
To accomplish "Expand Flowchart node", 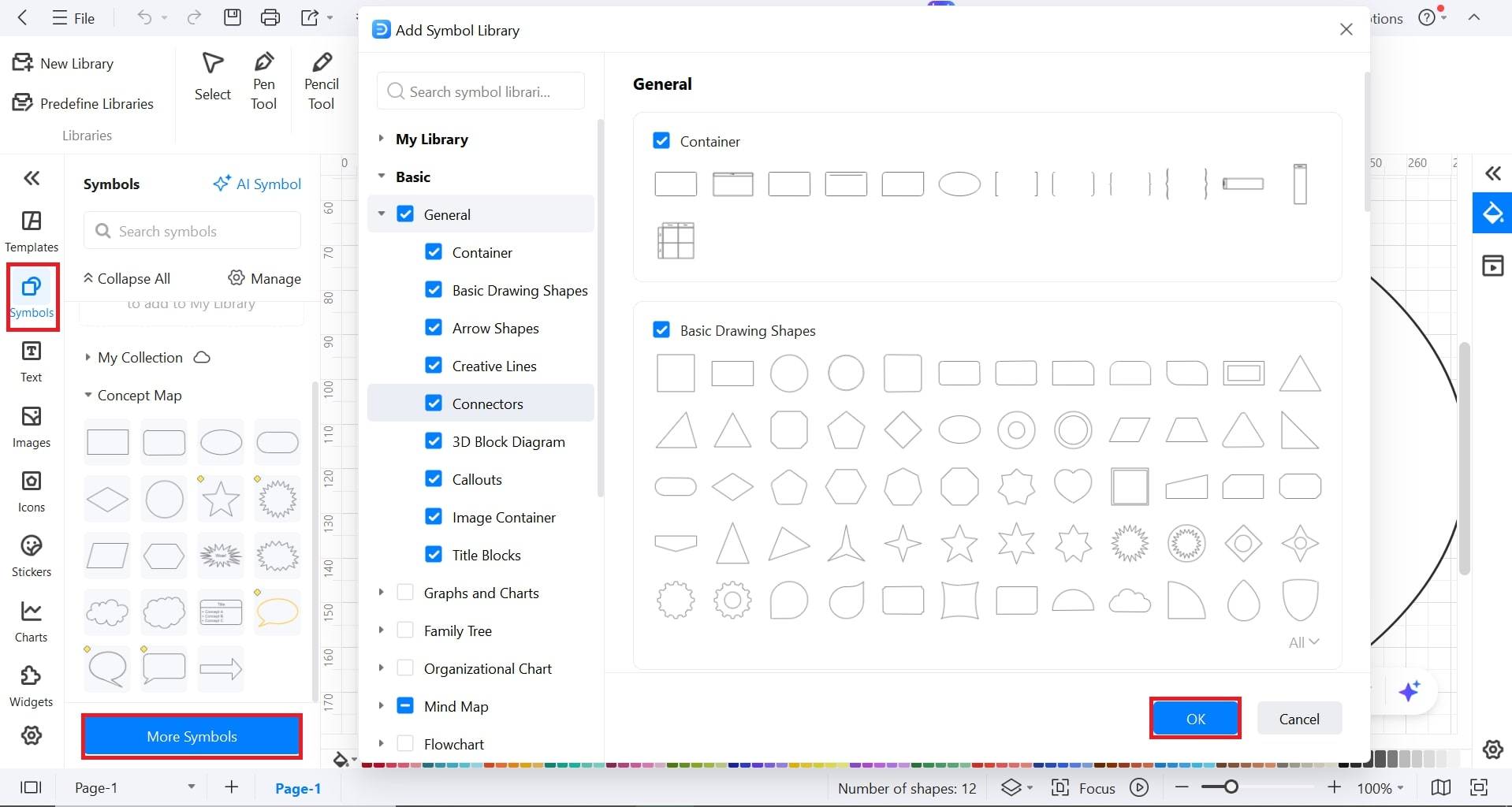I will [x=382, y=744].
